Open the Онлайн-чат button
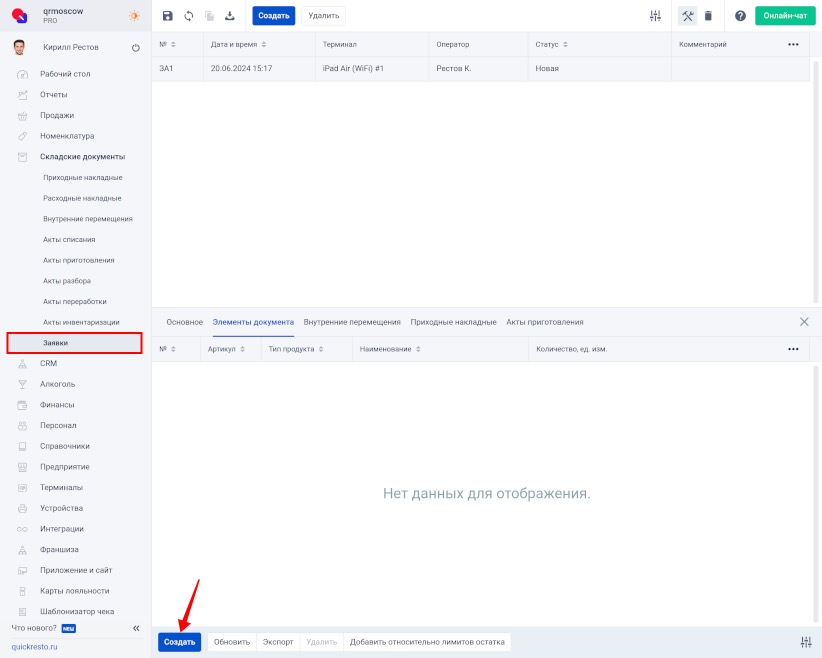 785,16
